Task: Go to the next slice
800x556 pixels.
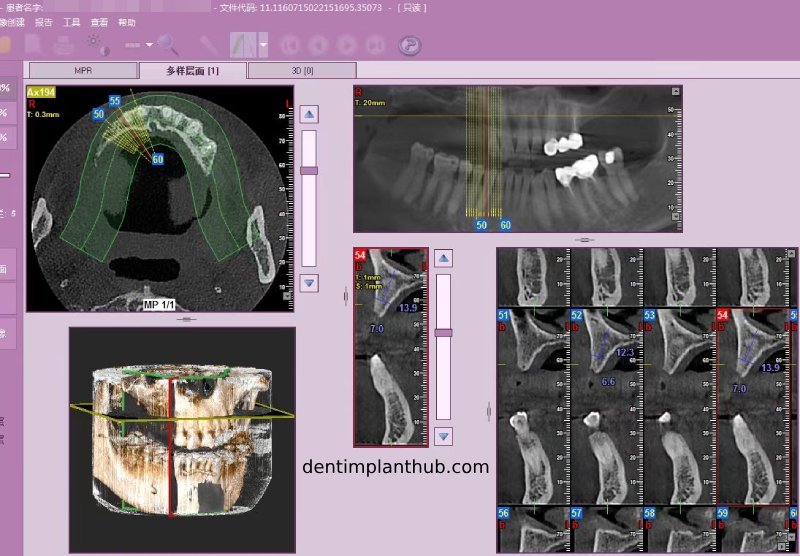Action: pyautogui.click(x=347, y=45)
